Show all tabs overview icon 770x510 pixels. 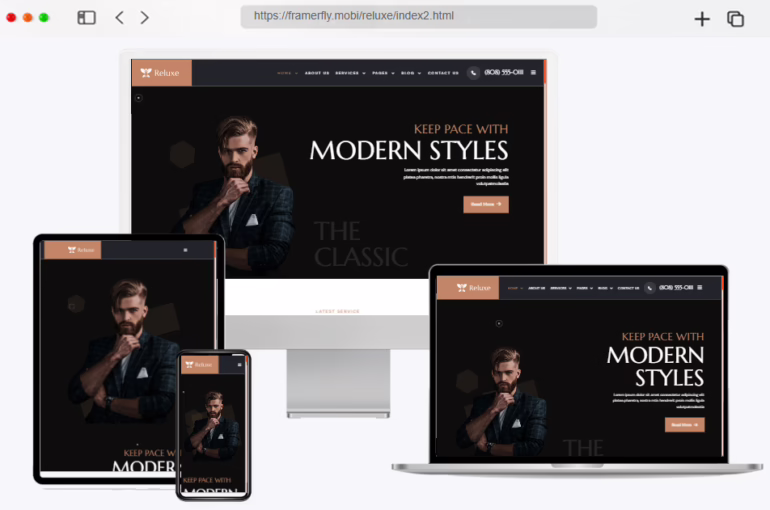point(735,19)
